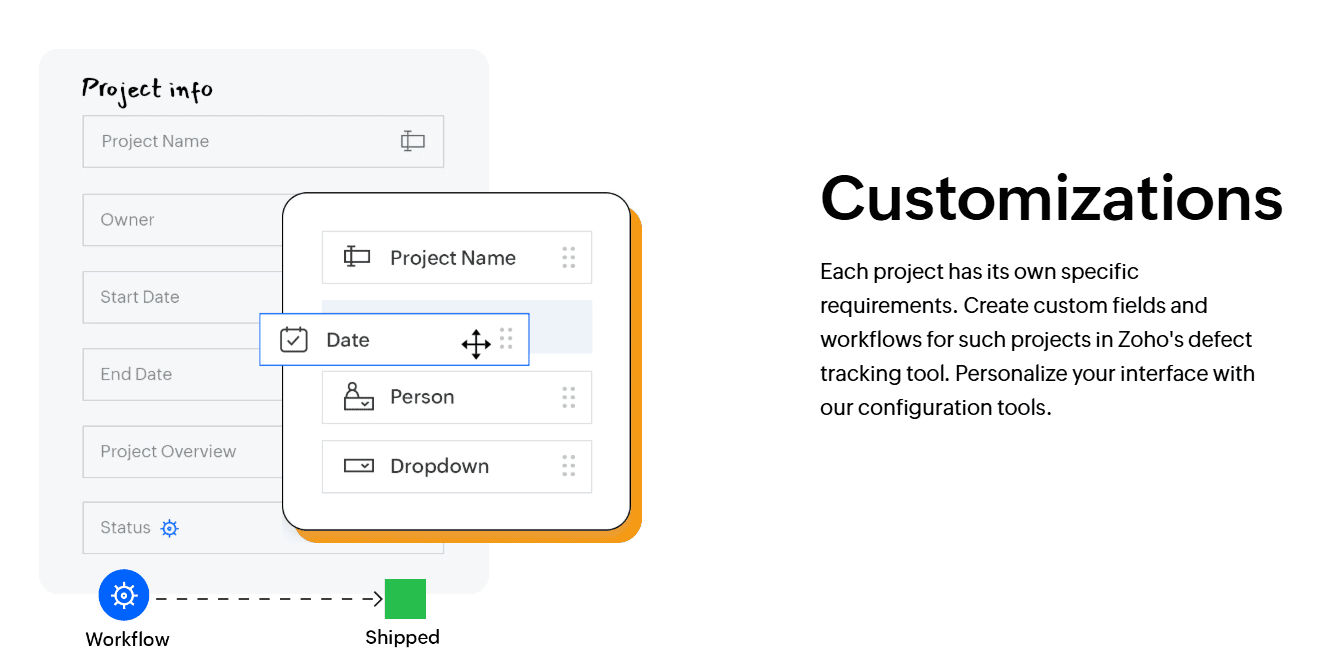Click the text field icon in Project Name input
Screen dimensions: 1320x661
point(412,141)
